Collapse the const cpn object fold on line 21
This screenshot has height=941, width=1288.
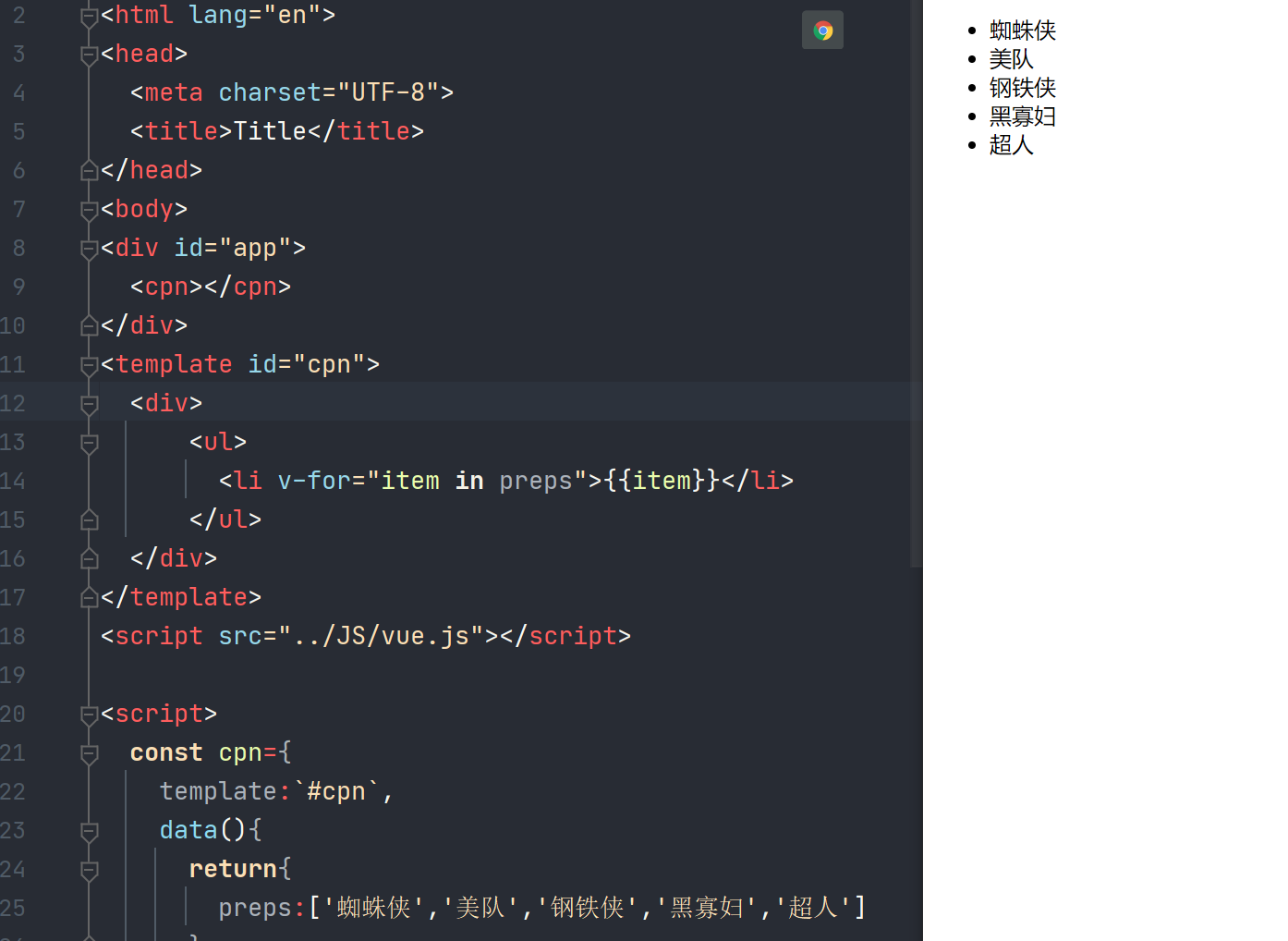pyautogui.click(x=90, y=754)
